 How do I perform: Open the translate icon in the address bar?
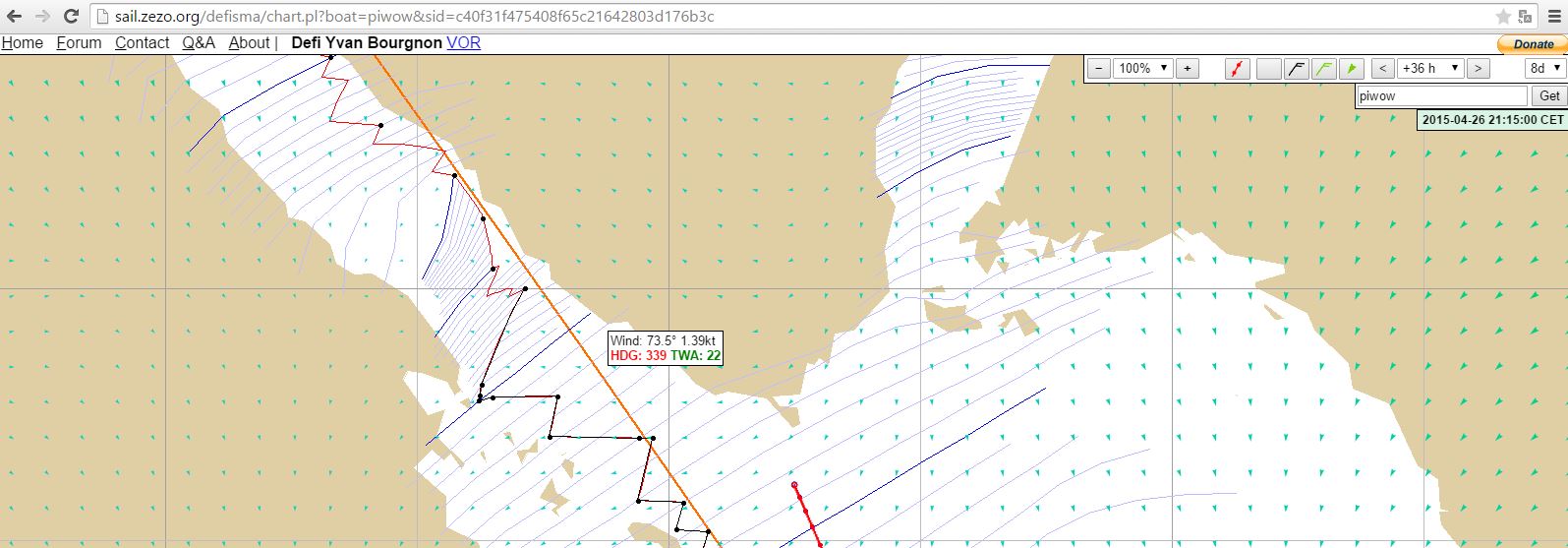point(1525,17)
